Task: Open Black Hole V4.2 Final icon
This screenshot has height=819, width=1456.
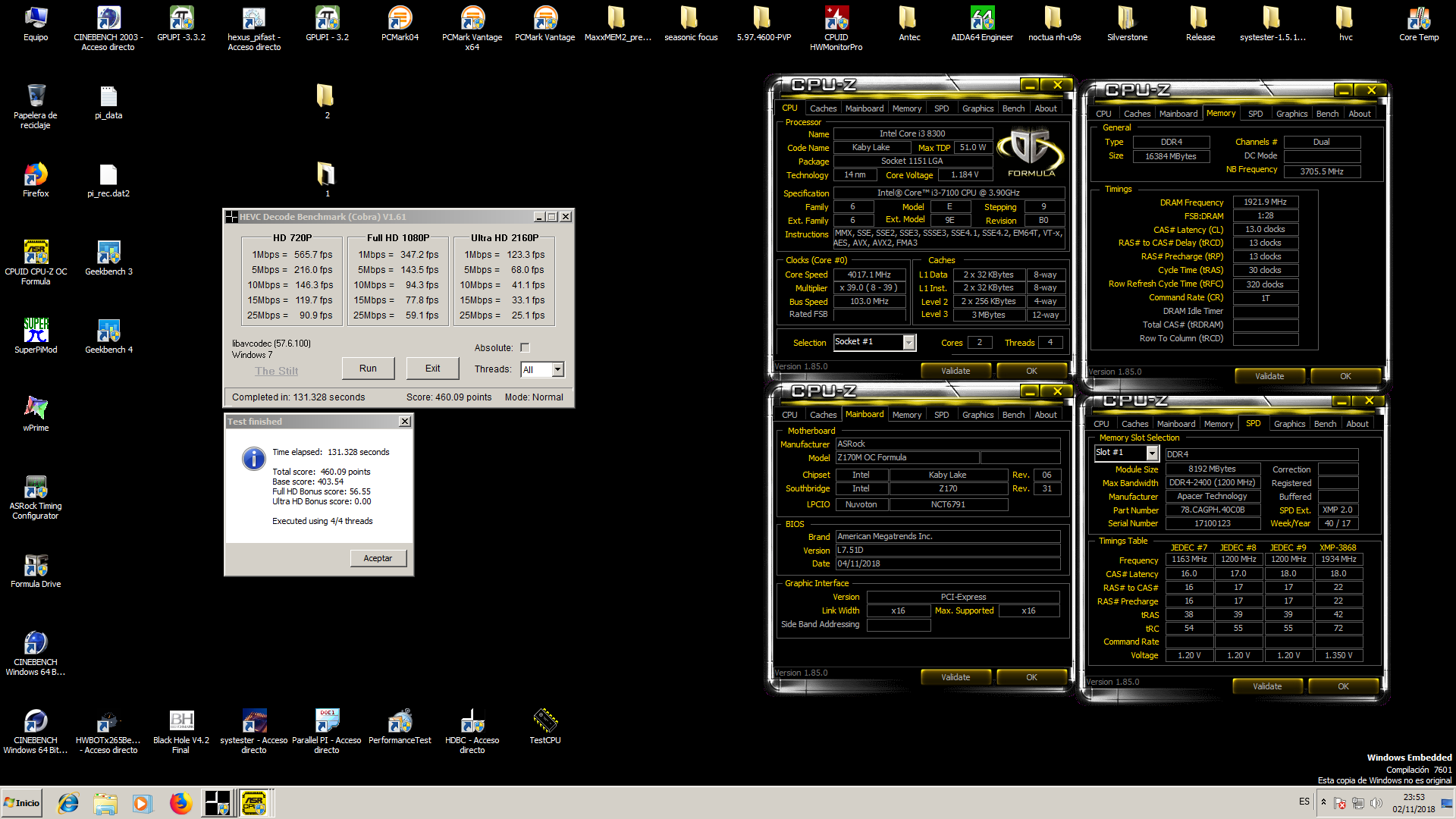Action: point(181,731)
